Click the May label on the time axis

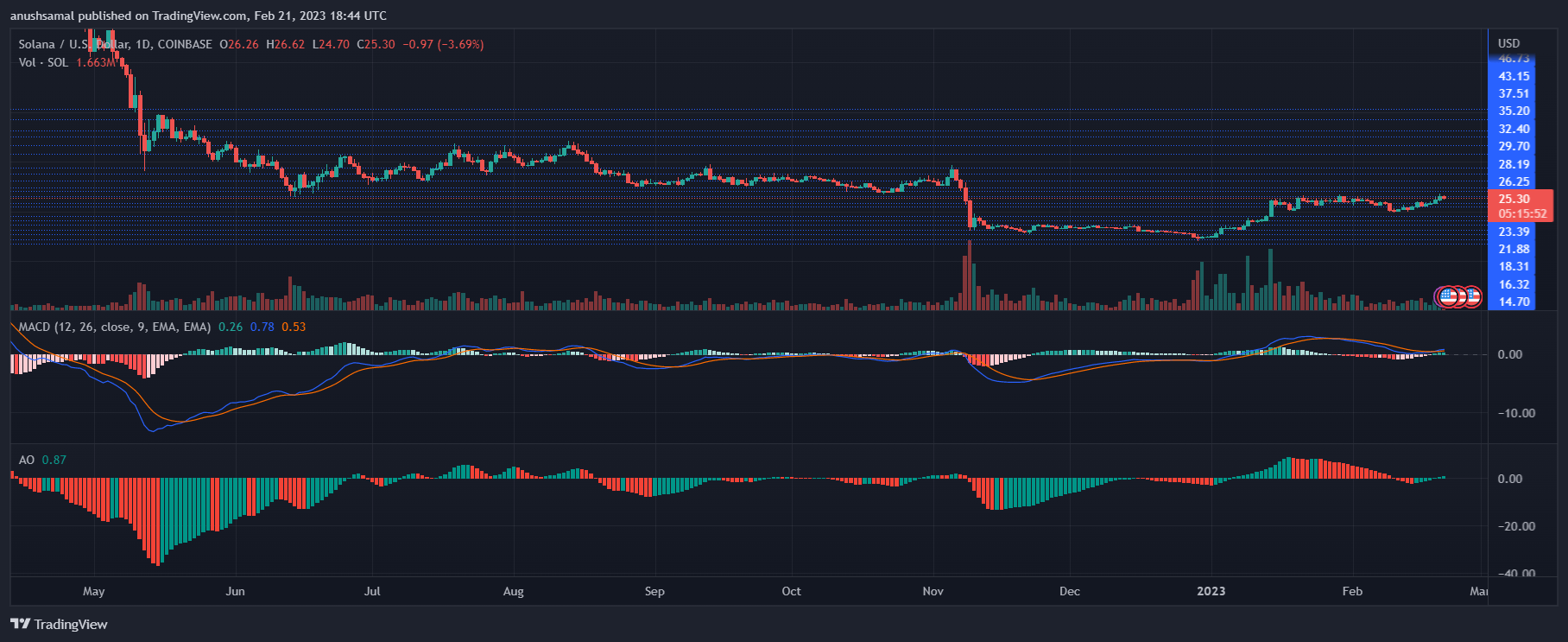pyautogui.click(x=93, y=591)
